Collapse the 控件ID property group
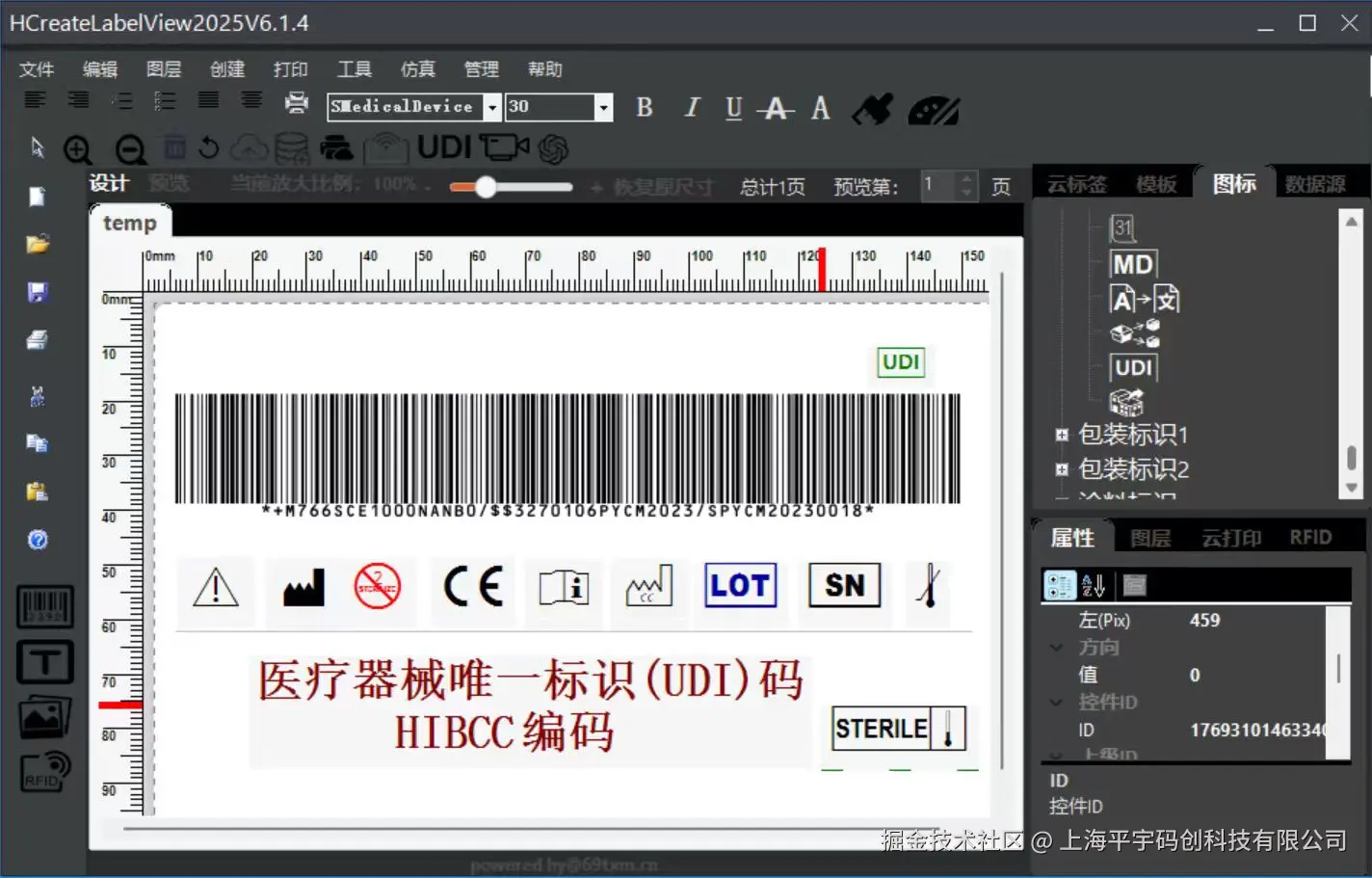Image resolution: width=1372 pixels, height=878 pixels. pos(1057,703)
